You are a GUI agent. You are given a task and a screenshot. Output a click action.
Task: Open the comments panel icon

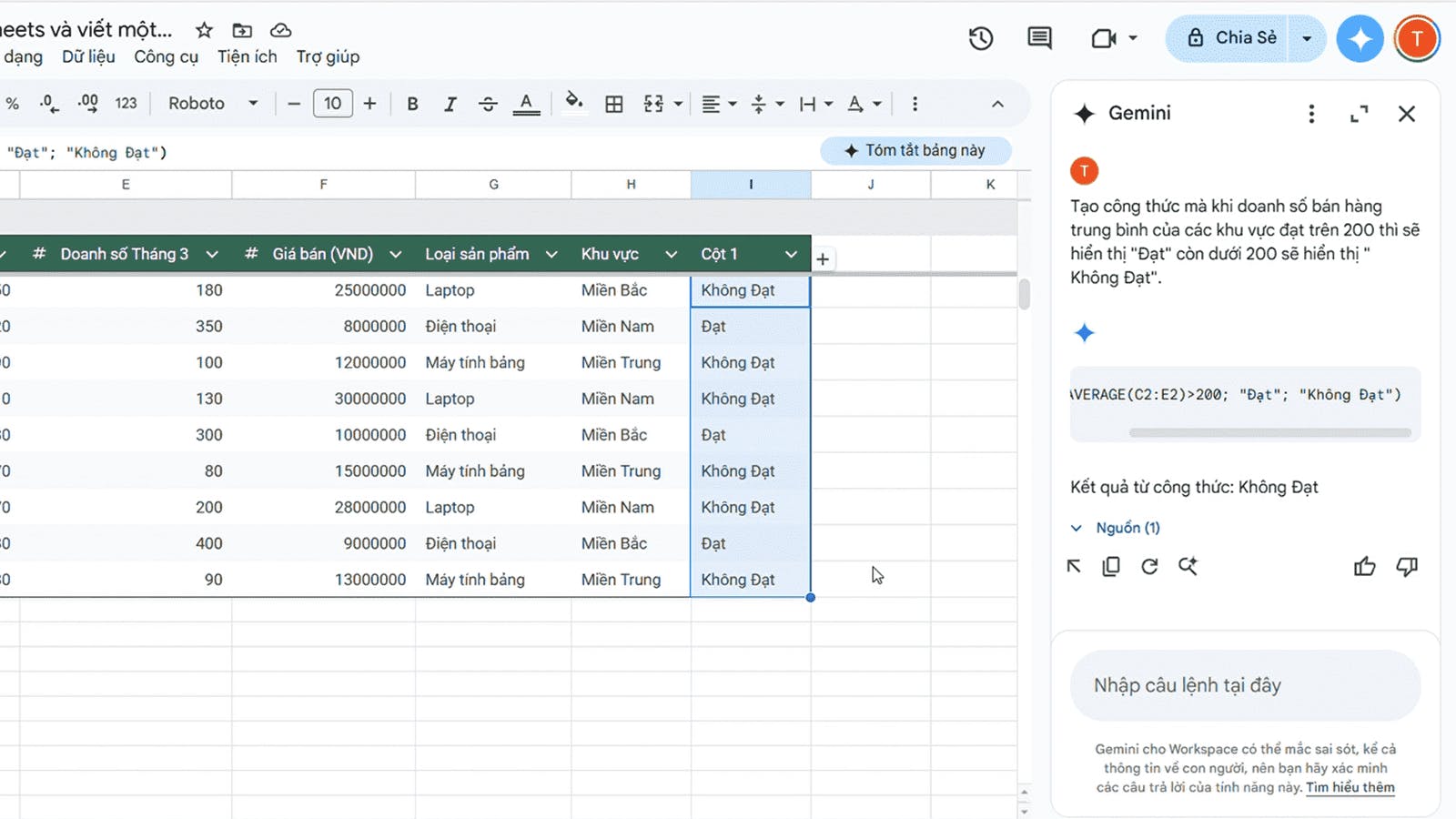coord(1039,38)
